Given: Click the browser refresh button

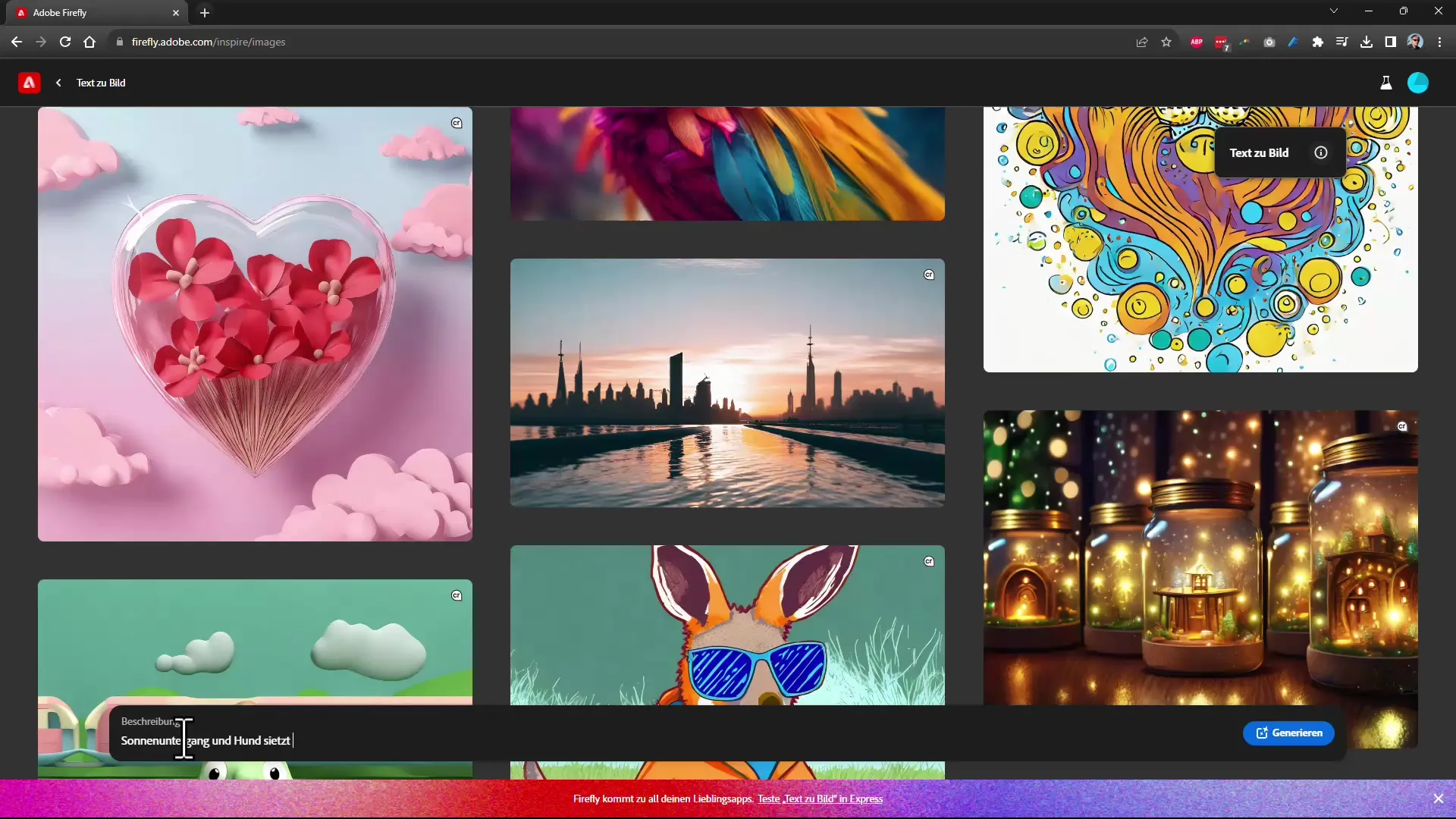Looking at the screenshot, I should [65, 42].
